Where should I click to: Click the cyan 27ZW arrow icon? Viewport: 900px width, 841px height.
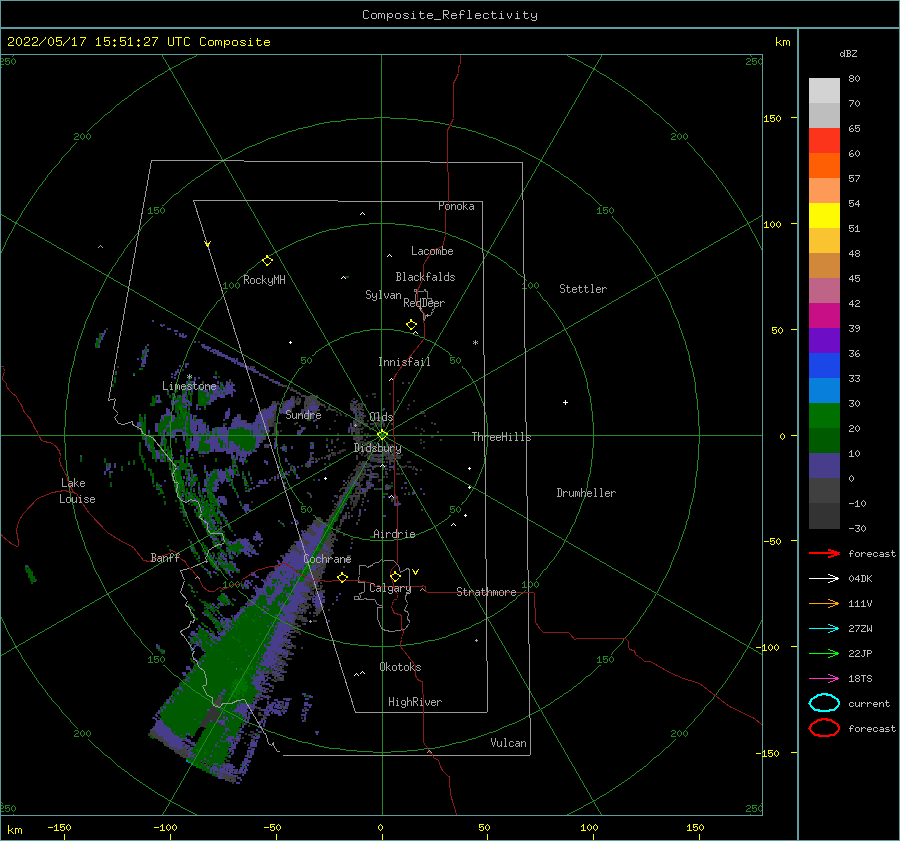click(824, 629)
